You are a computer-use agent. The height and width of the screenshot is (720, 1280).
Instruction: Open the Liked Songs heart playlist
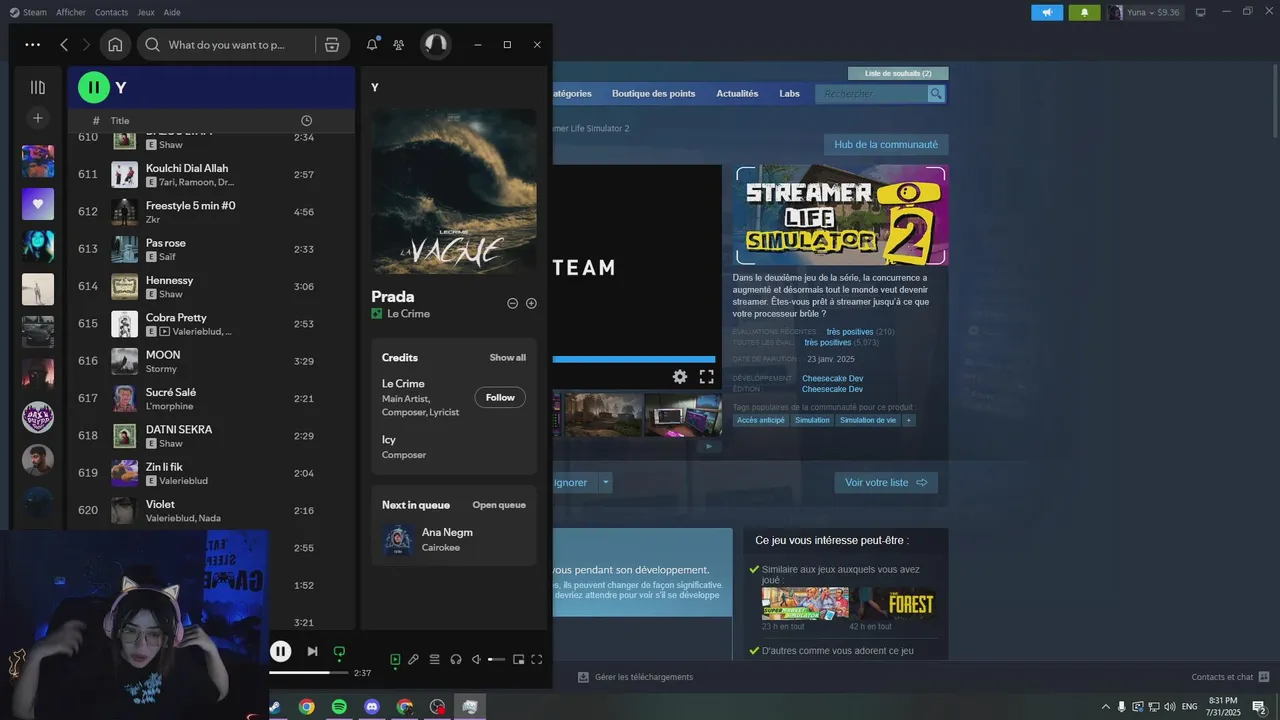pos(38,204)
